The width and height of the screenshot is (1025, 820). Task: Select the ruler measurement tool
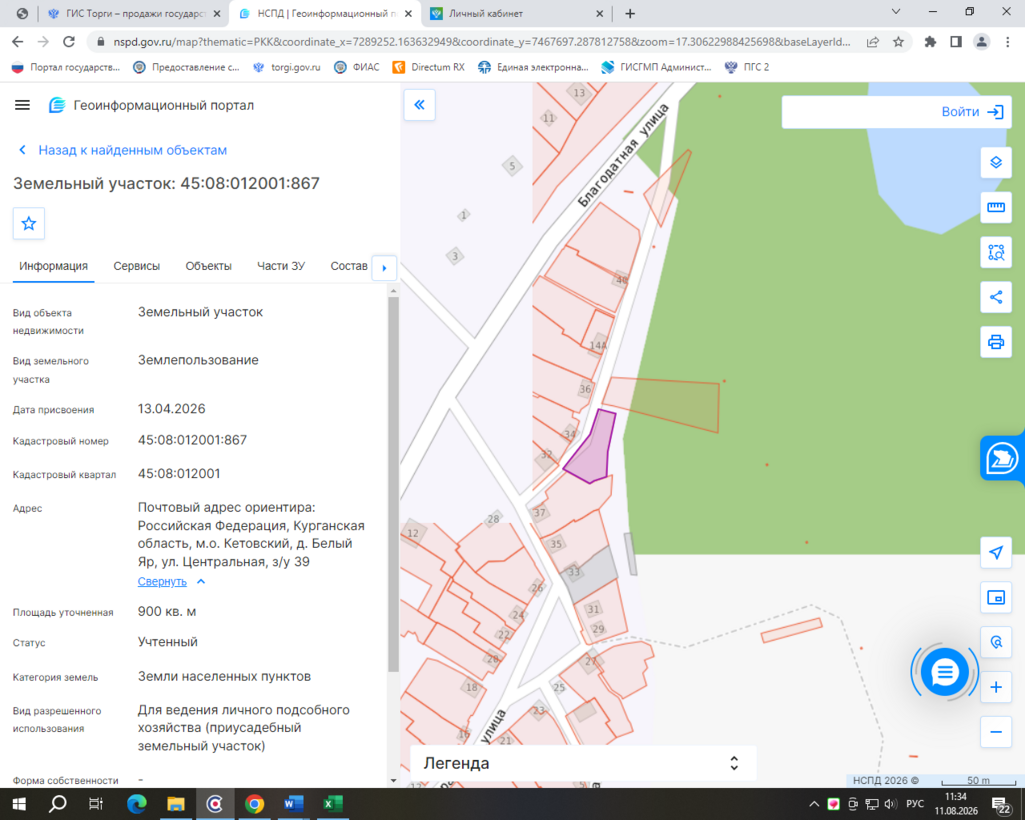tap(996, 207)
